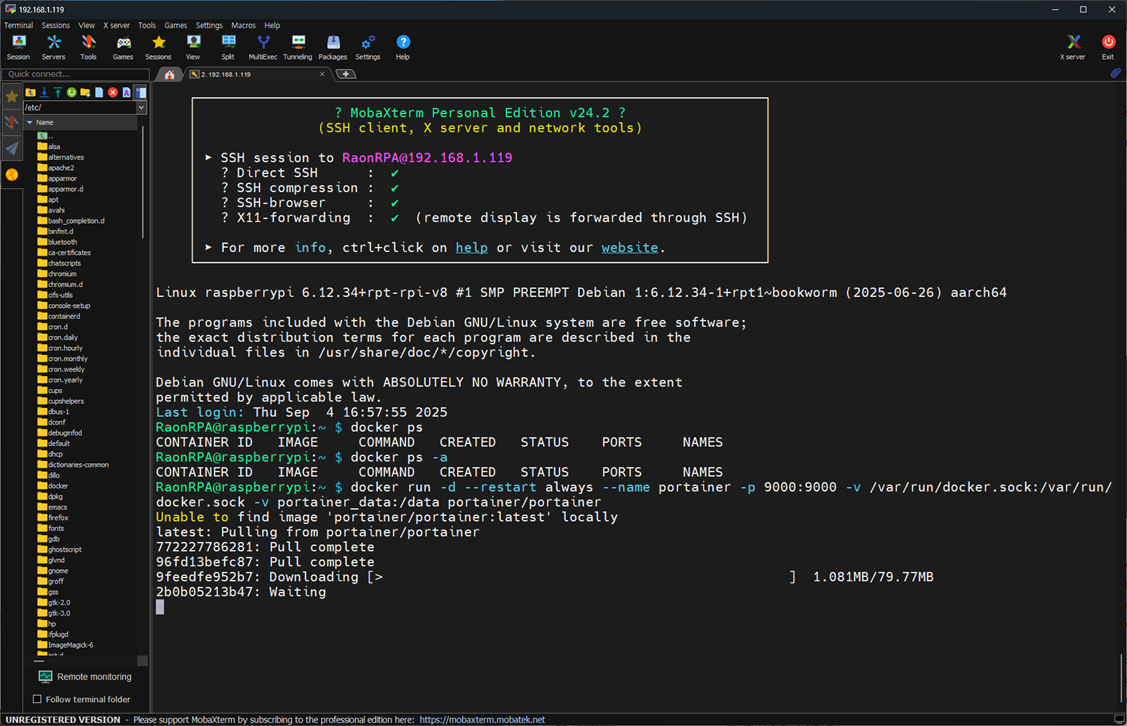Refresh the SFTP folder with green icon
1127x726 pixels.
[x=71, y=92]
